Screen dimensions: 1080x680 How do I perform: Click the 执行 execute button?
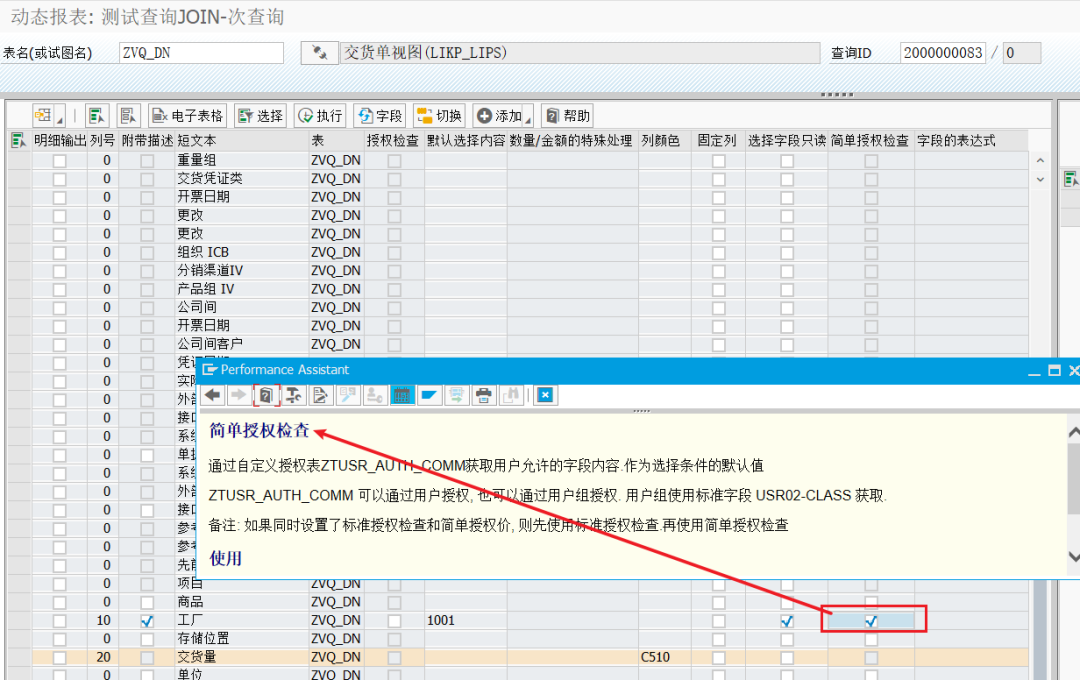pos(320,116)
